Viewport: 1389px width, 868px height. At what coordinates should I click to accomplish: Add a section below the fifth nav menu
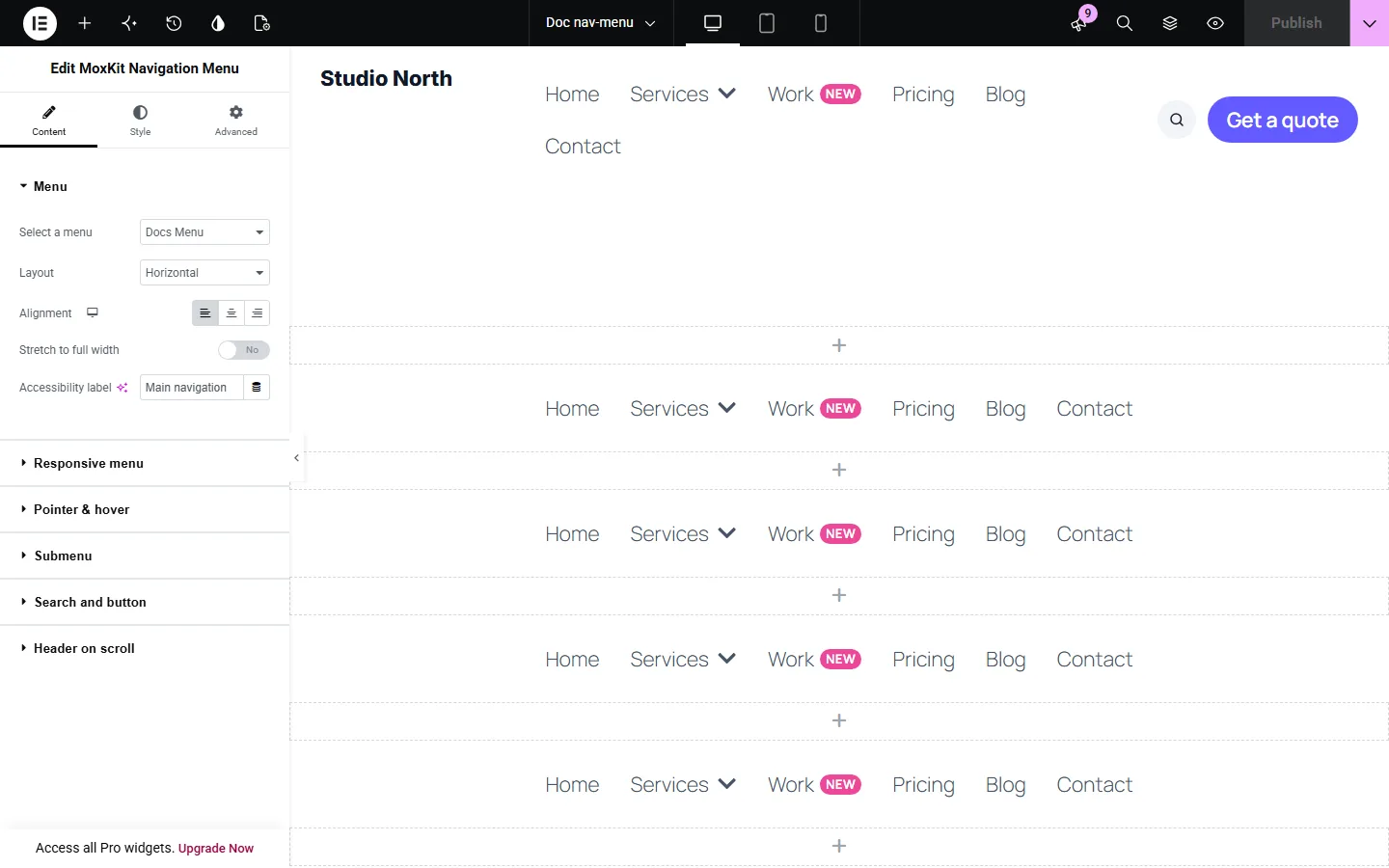[x=839, y=846]
